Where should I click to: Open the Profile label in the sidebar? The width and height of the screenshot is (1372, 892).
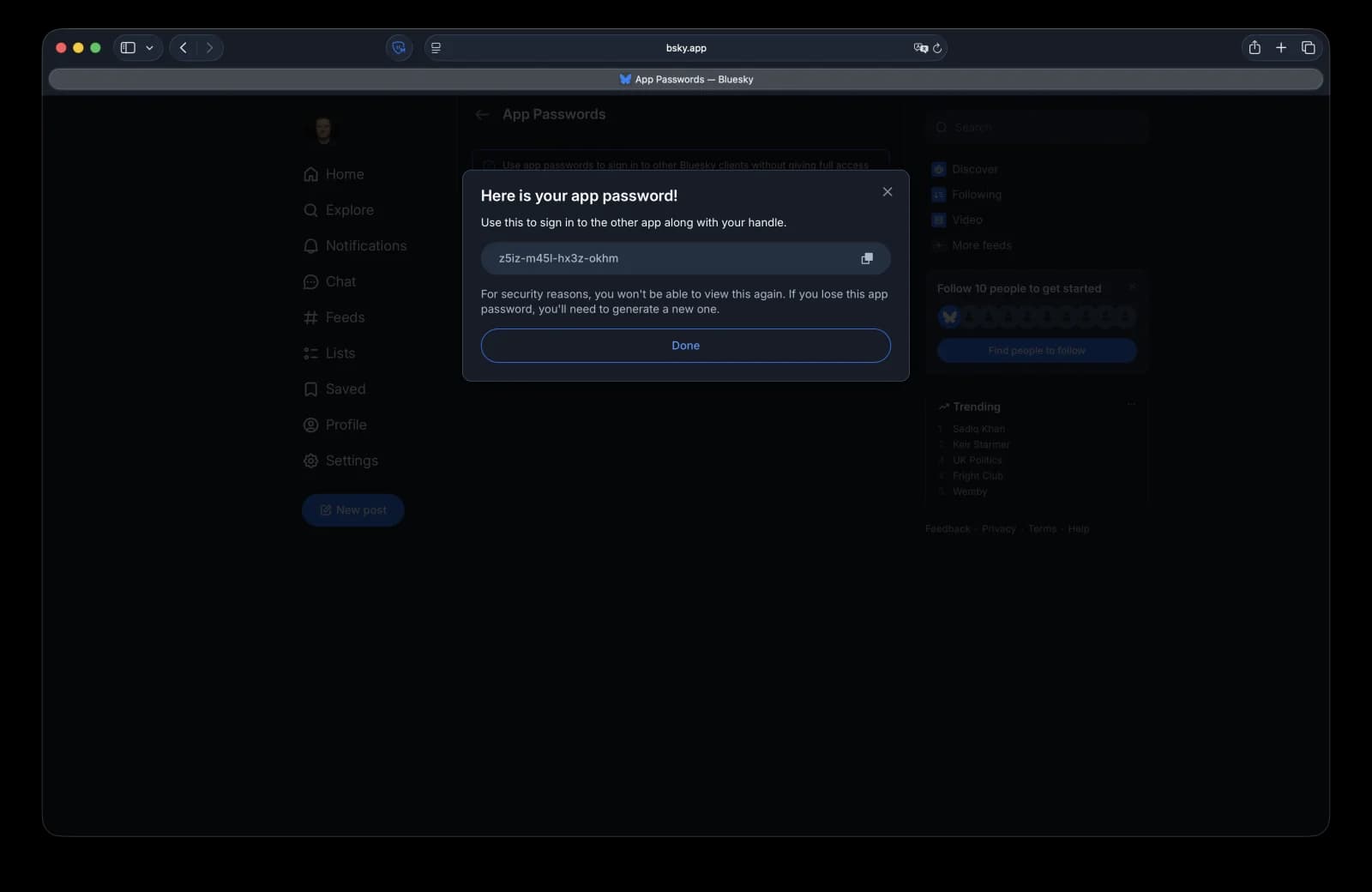pyautogui.click(x=346, y=425)
